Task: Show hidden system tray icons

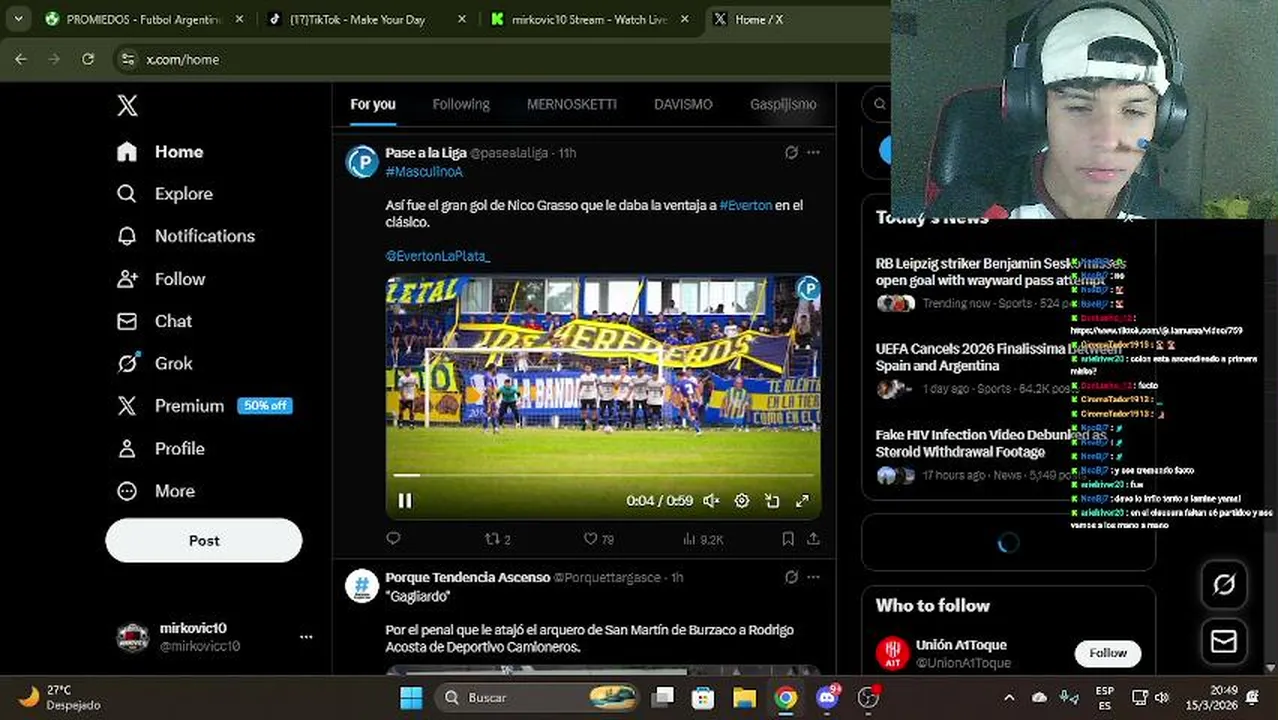Action: [1009, 697]
